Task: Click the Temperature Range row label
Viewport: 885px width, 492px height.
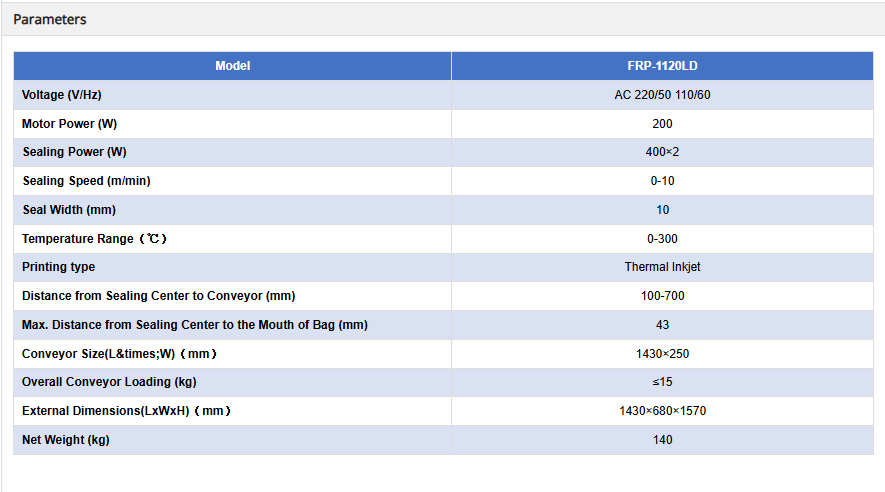Action: pyautogui.click(x=94, y=239)
